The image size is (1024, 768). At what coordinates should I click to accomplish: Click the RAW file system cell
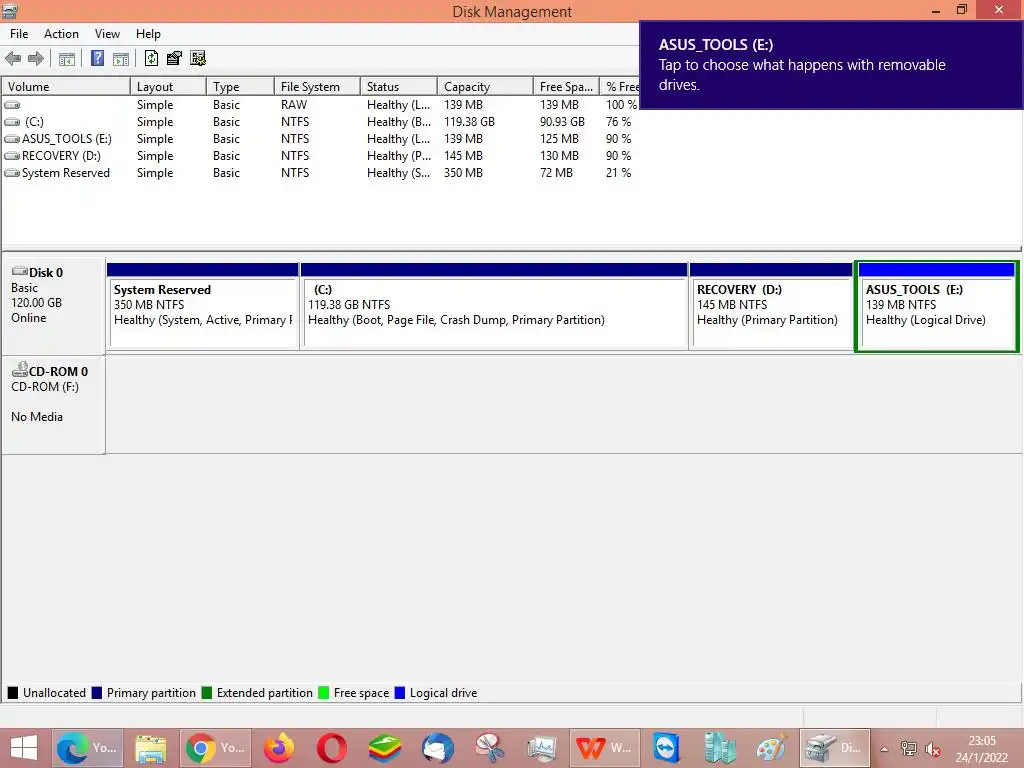294,104
